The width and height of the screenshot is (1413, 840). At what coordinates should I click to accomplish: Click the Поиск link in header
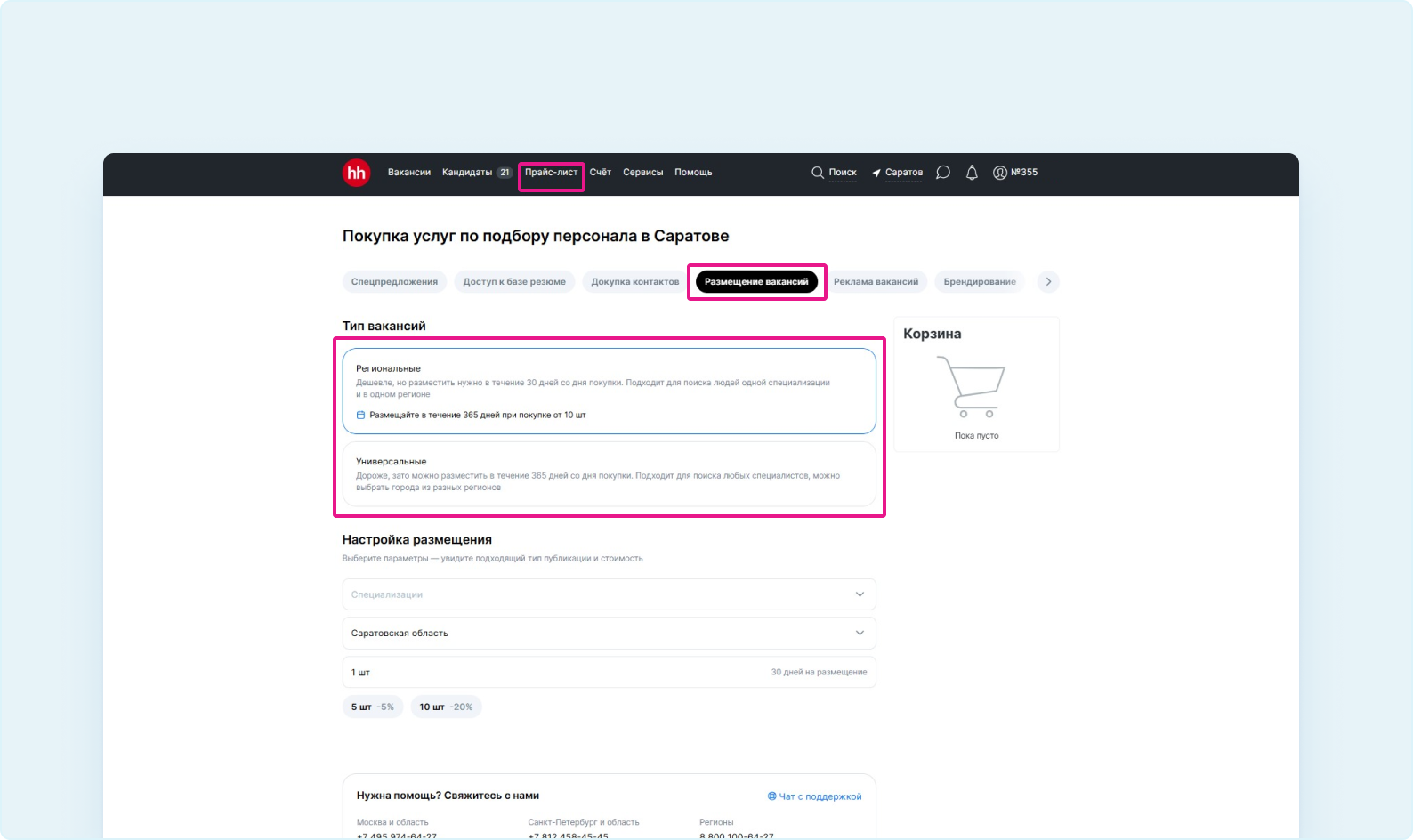(x=843, y=173)
